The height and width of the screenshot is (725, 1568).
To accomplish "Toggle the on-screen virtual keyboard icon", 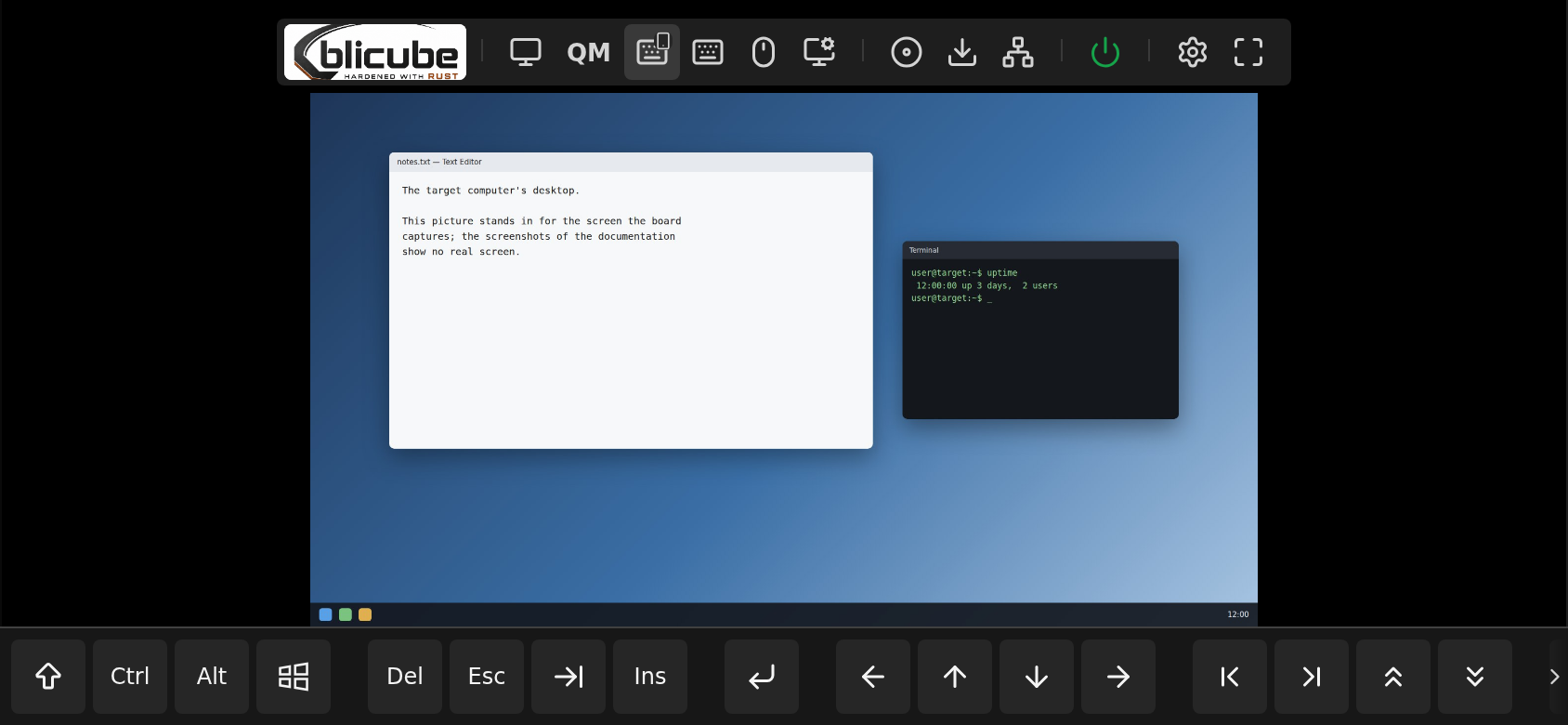I will (x=652, y=52).
